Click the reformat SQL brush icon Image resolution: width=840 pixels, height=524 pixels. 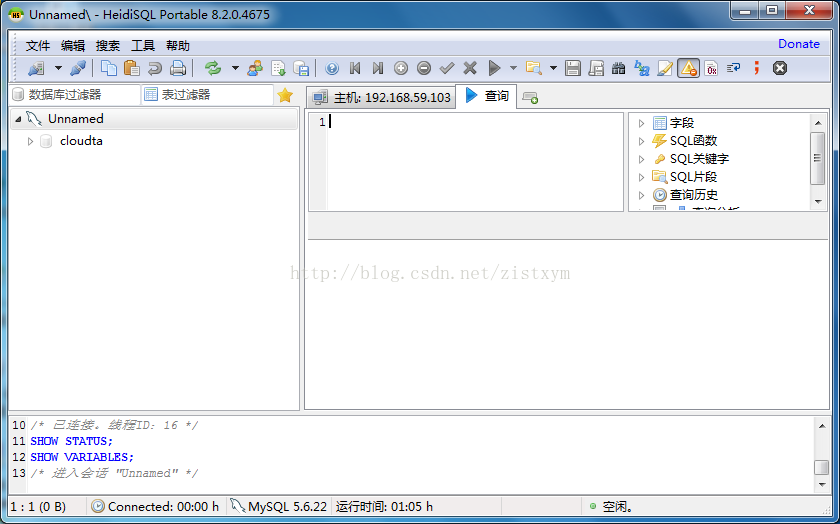pos(665,68)
